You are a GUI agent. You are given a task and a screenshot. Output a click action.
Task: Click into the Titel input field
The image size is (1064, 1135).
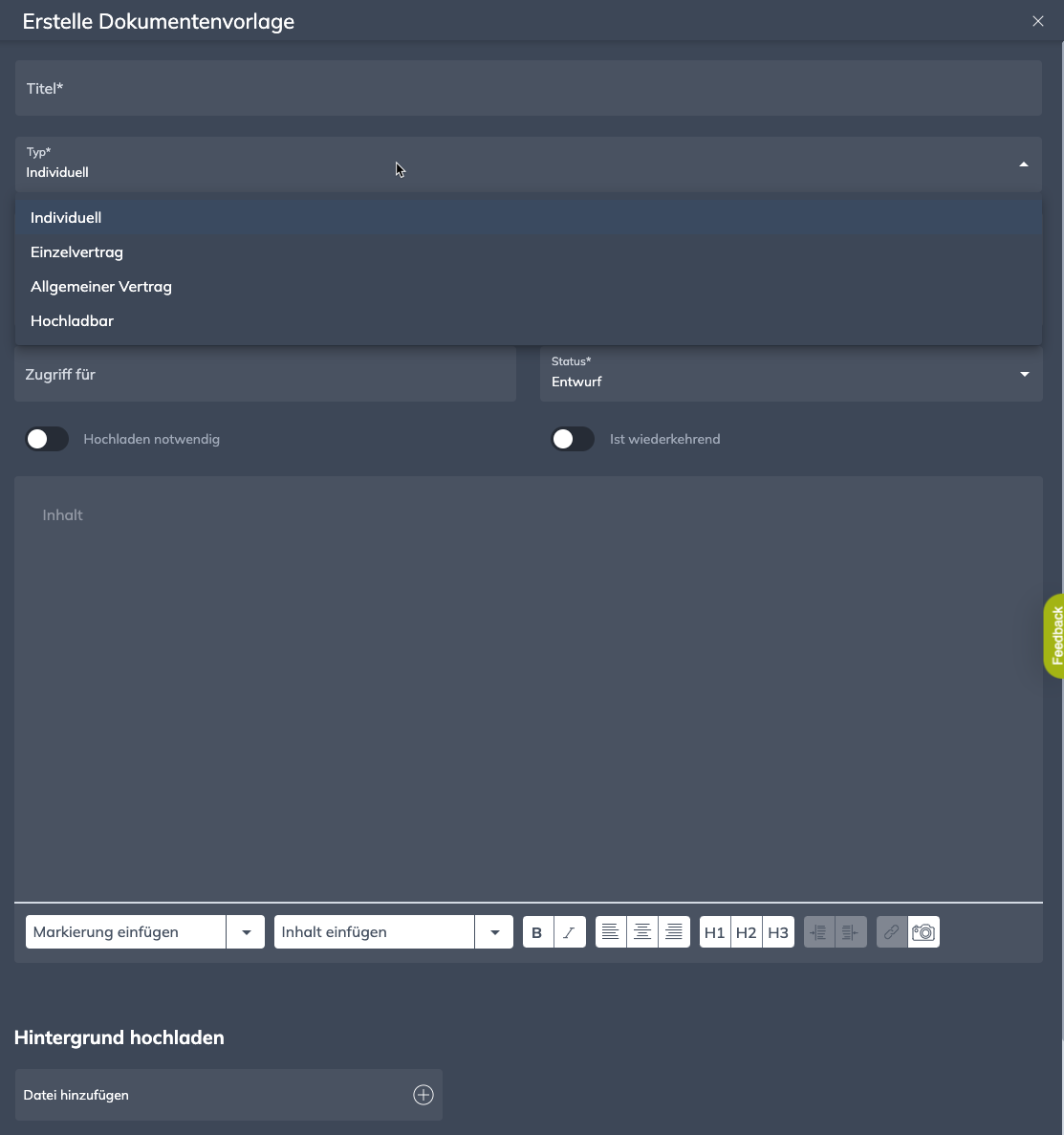coord(528,89)
